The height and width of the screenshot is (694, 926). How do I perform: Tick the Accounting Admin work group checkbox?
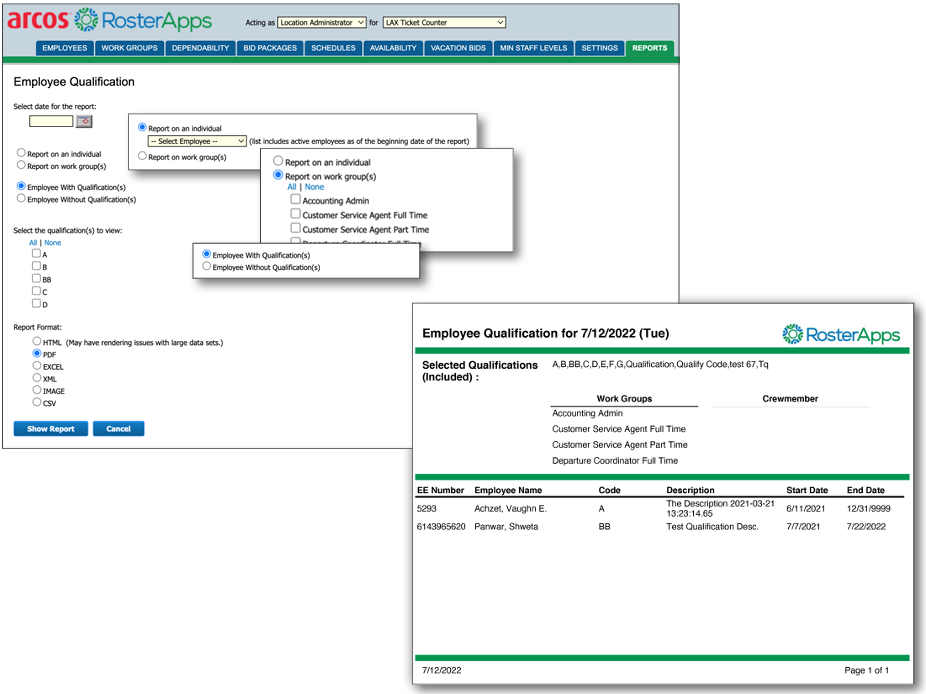tap(295, 199)
